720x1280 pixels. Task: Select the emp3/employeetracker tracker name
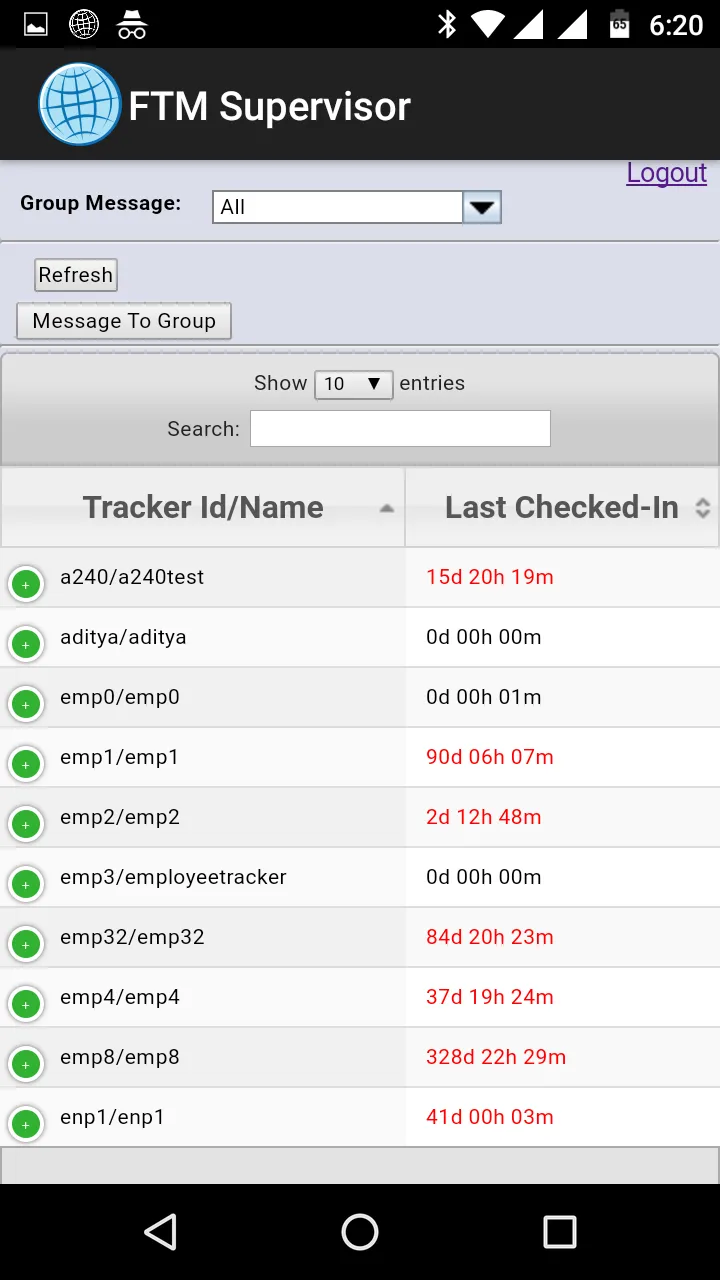click(x=173, y=877)
